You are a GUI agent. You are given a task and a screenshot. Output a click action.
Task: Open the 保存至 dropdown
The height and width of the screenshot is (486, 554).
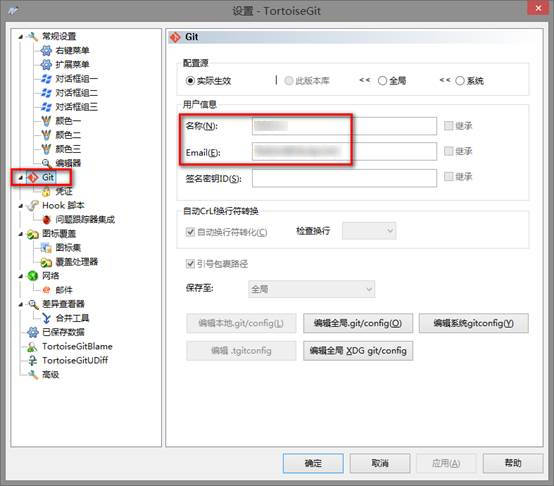[x=311, y=289]
